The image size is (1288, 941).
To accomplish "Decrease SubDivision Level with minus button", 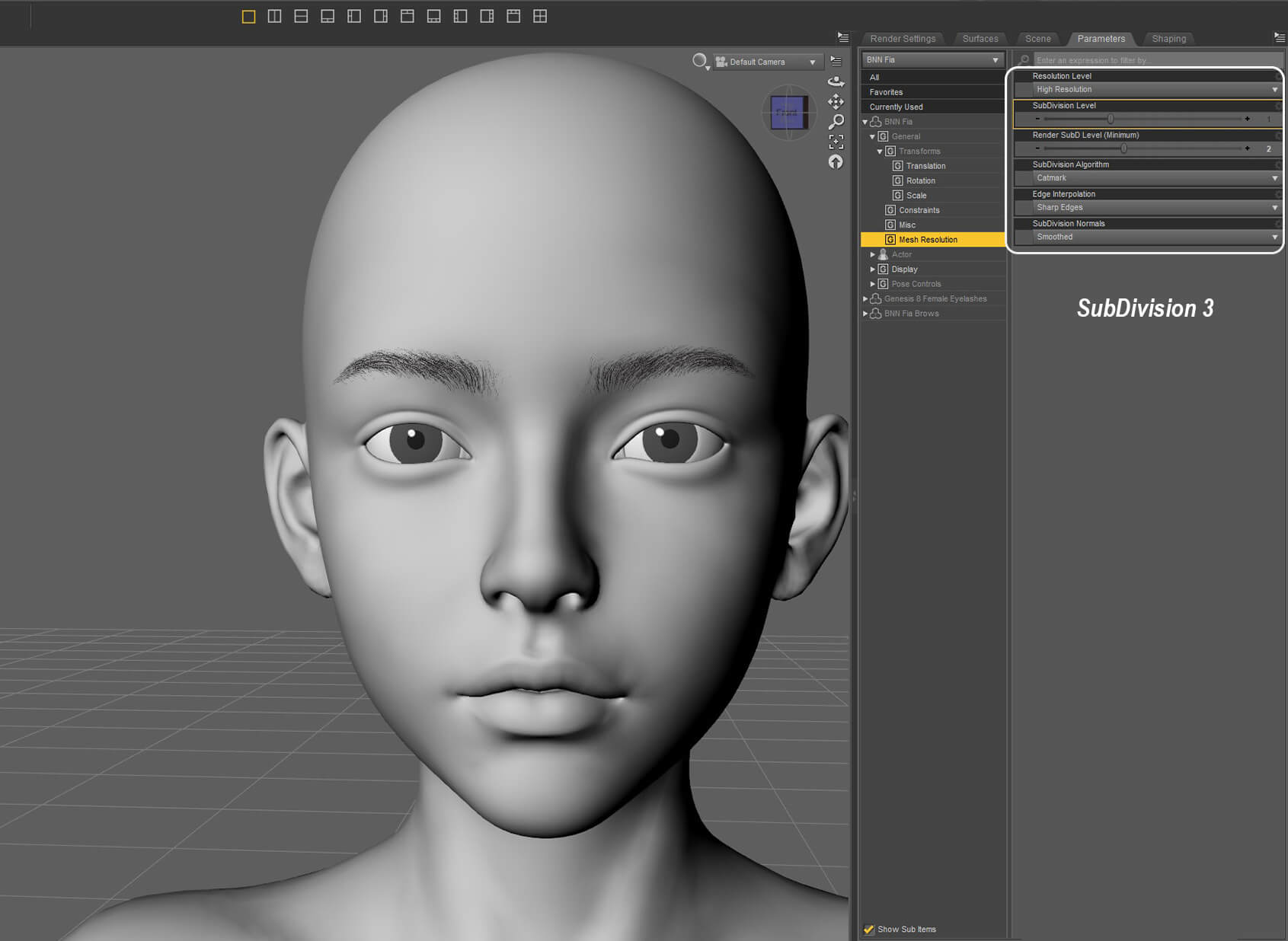I will click(x=1037, y=119).
